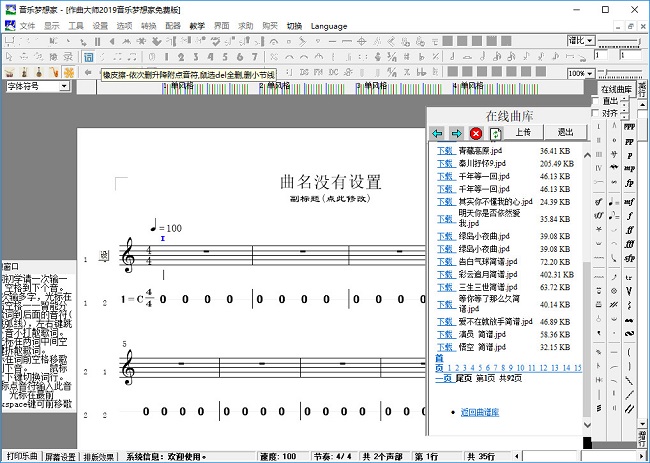Click the 上传 upload button
The width and height of the screenshot is (650, 463).
[x=523, y=133]
